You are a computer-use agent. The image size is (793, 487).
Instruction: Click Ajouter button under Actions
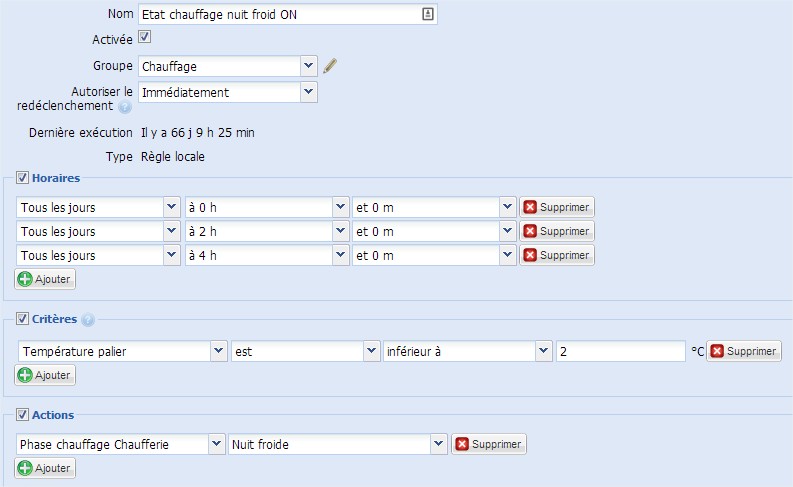point(45,468)
